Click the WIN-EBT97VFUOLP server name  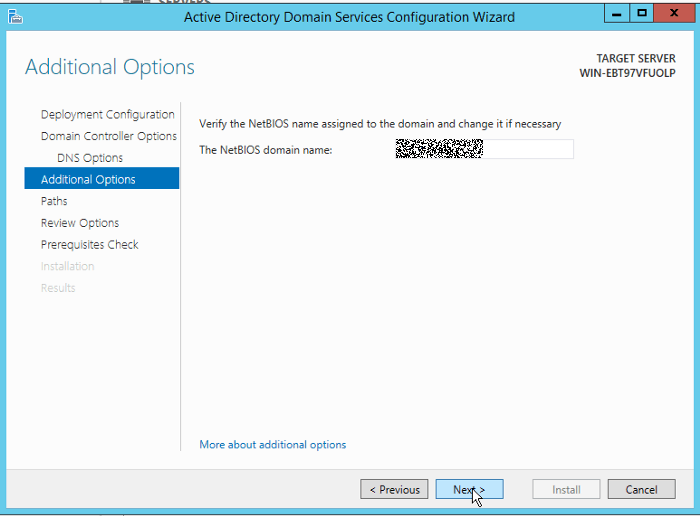627,73
